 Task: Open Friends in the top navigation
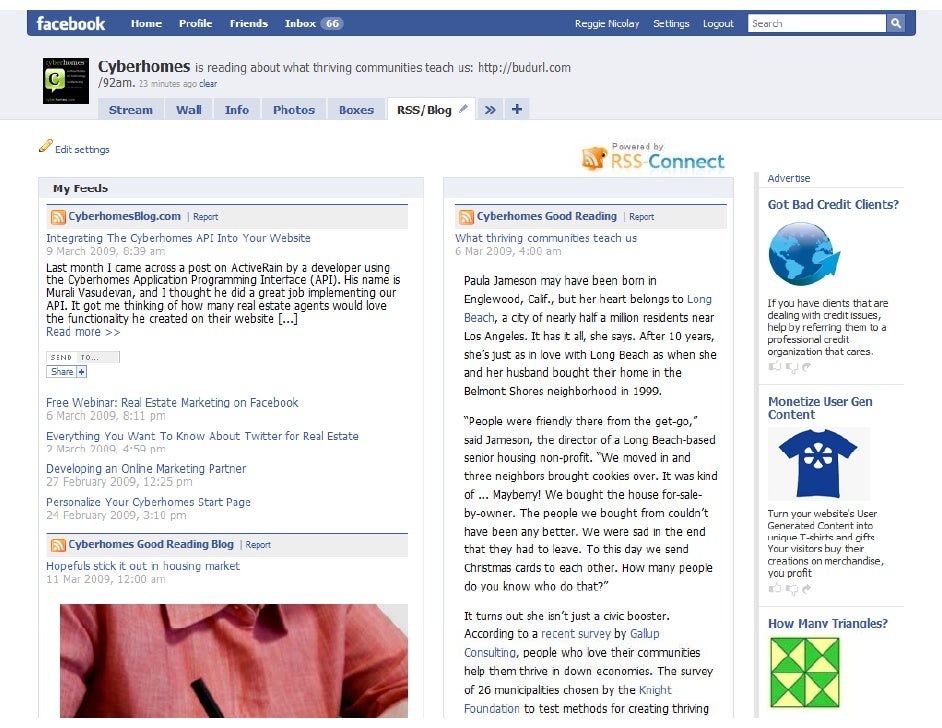[x=249, y=23]
